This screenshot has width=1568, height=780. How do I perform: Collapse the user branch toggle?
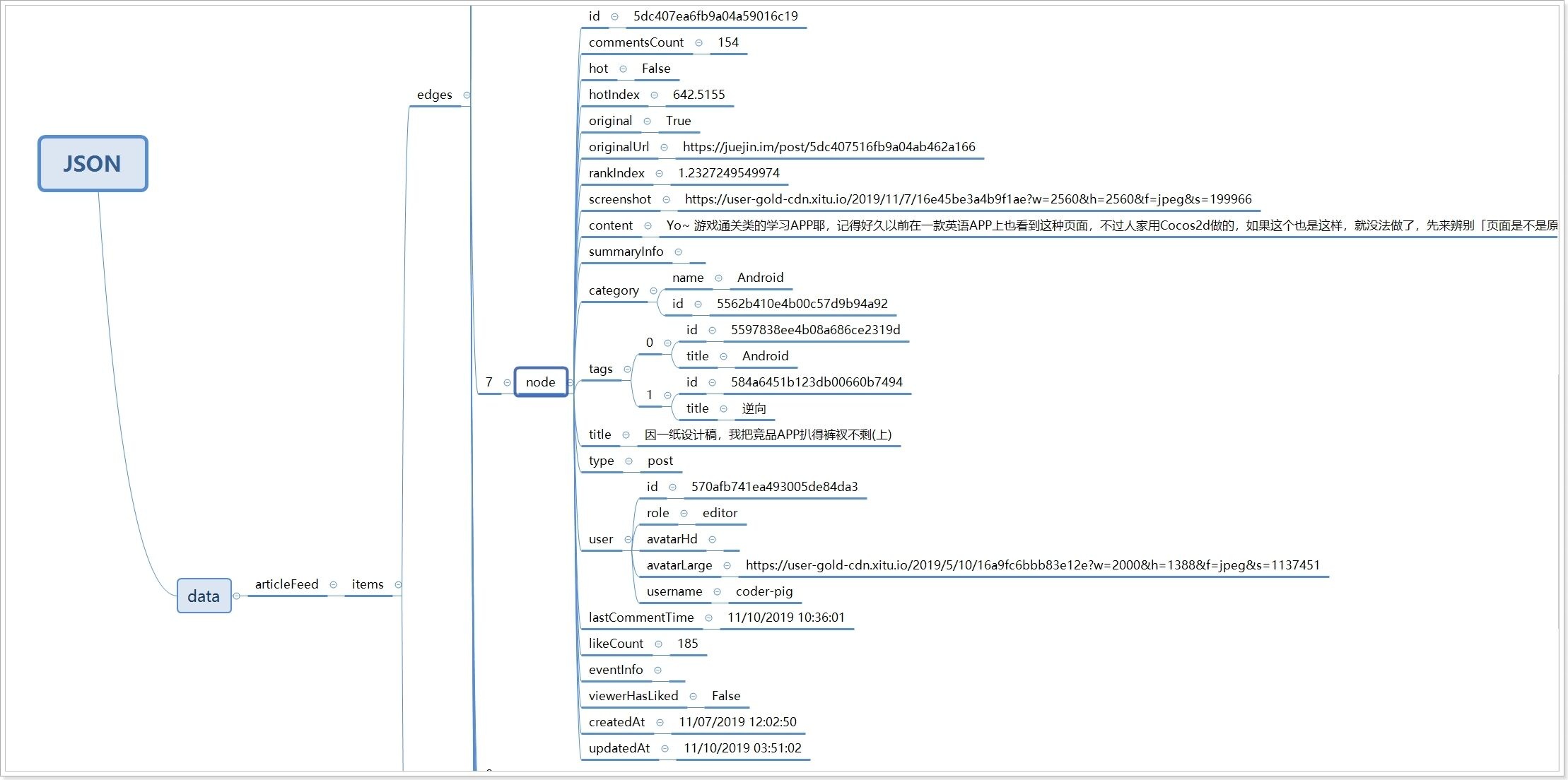(628, 540)
